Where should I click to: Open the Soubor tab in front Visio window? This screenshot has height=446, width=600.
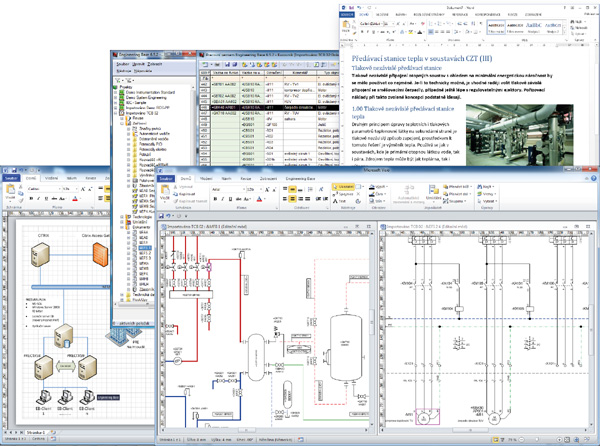click(166, 179)
